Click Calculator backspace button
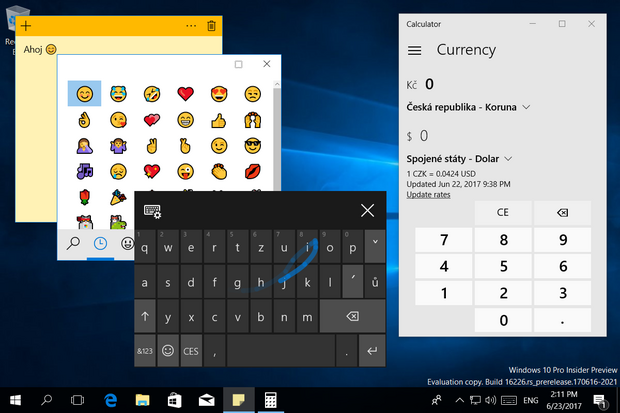Viewport: 620px width, 413px height. point(562,213)
